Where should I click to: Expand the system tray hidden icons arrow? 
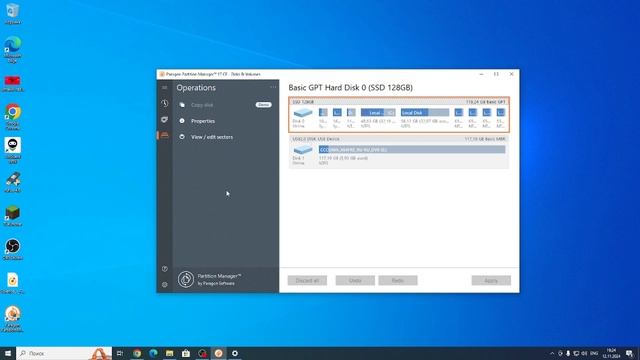point(552,353)
